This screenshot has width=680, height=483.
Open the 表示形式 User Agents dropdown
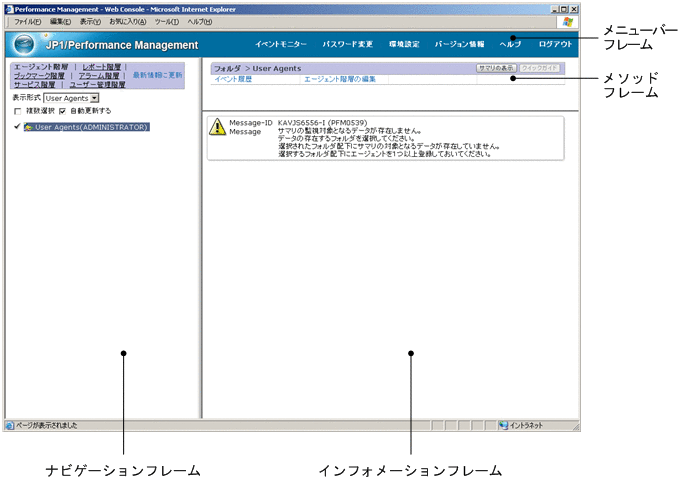(71, 98)
